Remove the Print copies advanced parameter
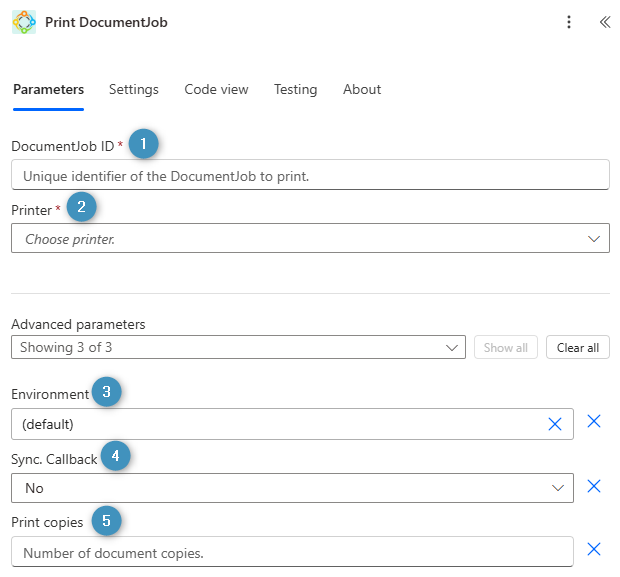 click(593, 549)
